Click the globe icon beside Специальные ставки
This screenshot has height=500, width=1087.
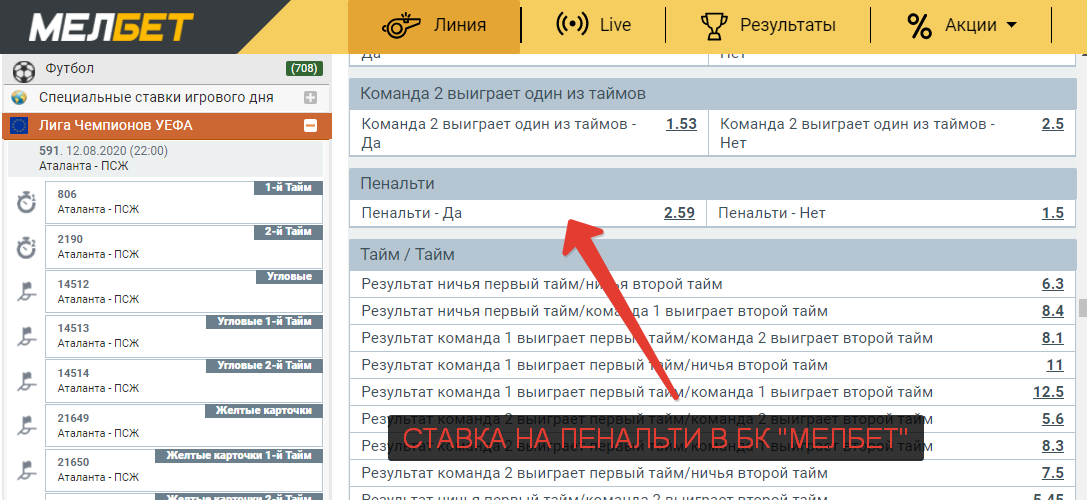pos(19,97)
